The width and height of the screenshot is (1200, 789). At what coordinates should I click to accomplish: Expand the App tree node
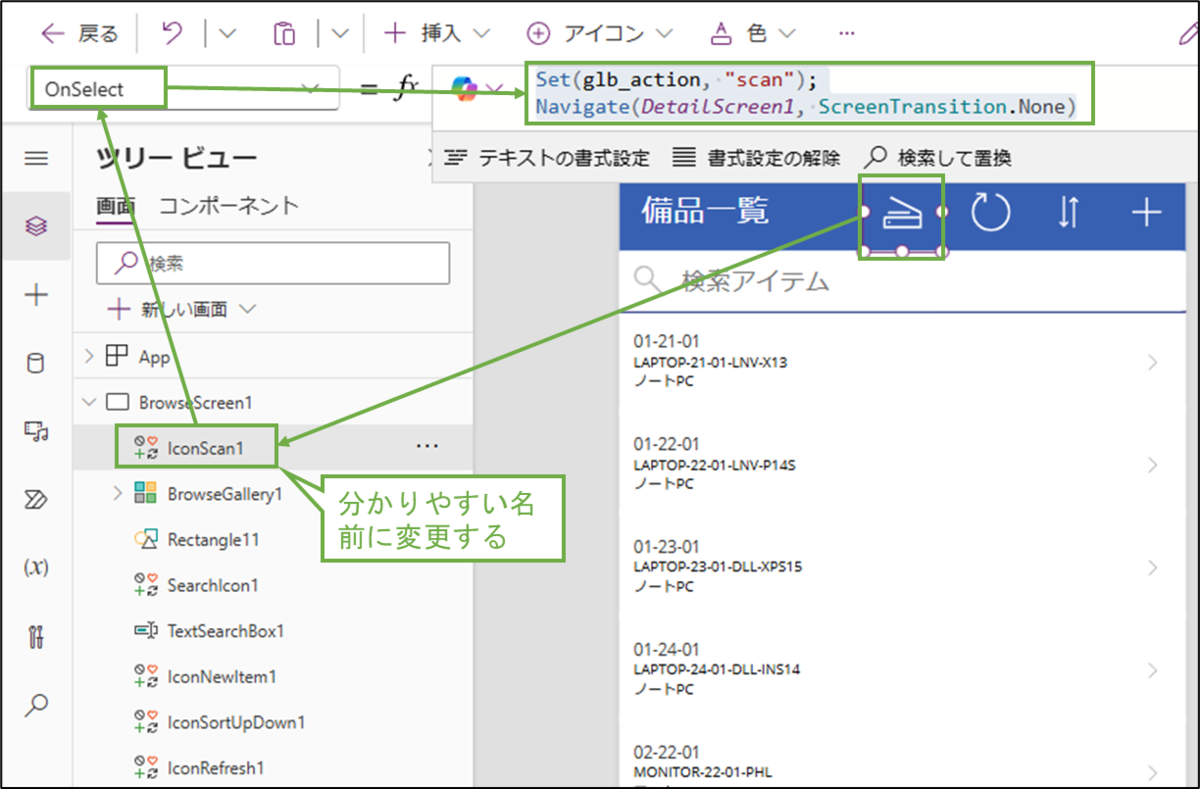pyautogui.click(x=88, y=356)
